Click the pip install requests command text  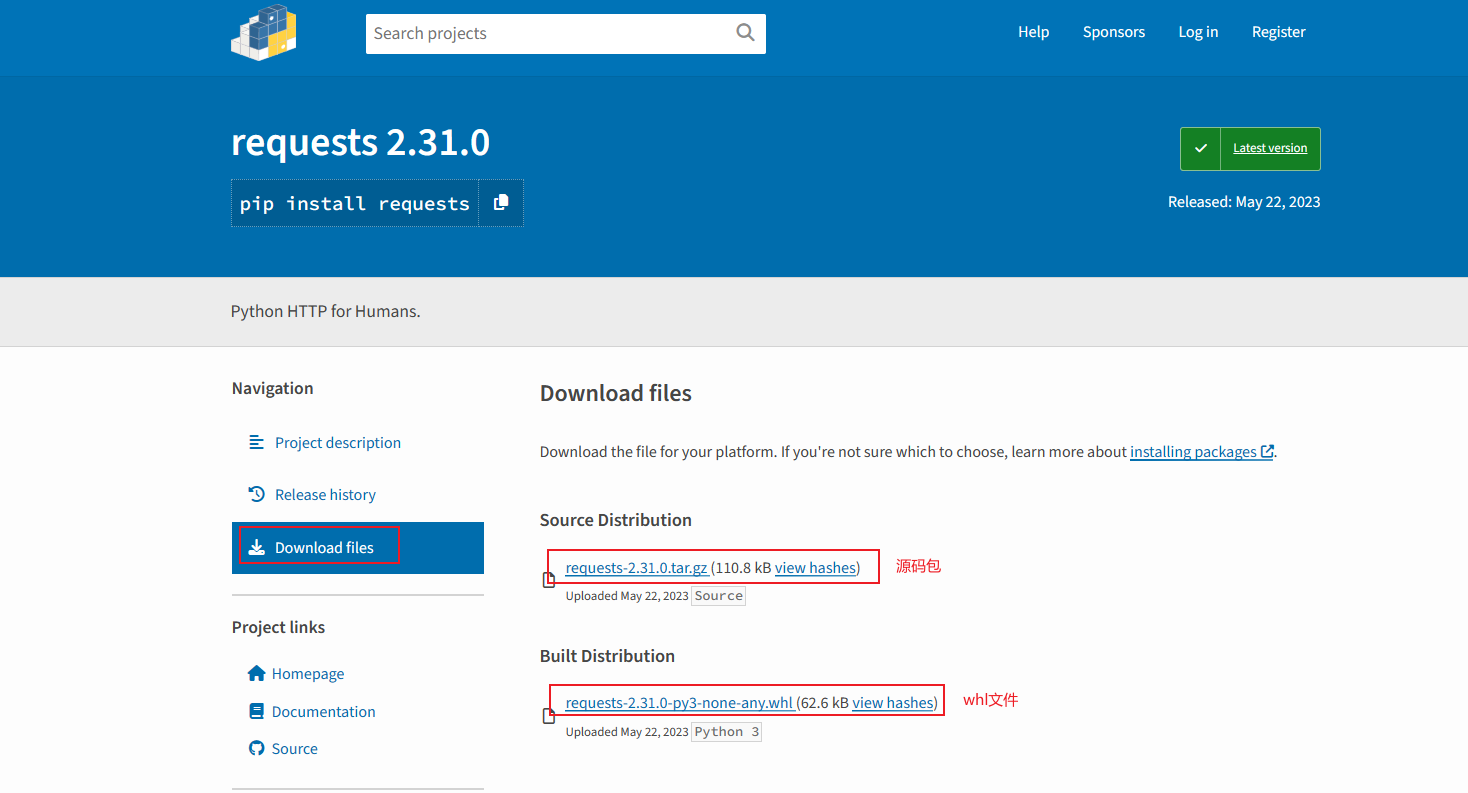click(x=355, y=204)
